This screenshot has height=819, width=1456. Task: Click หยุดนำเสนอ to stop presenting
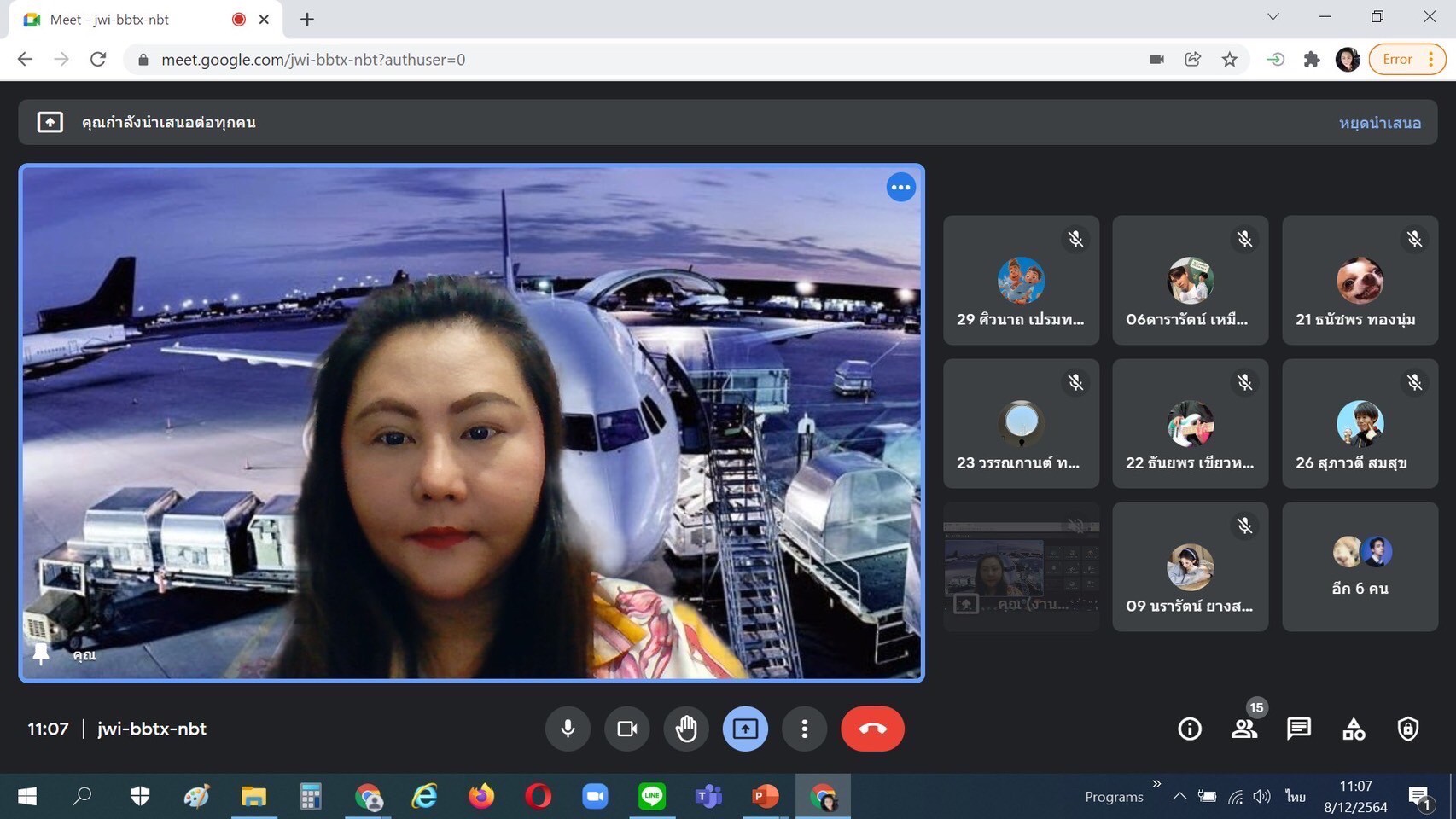[x=1379, y=123]
